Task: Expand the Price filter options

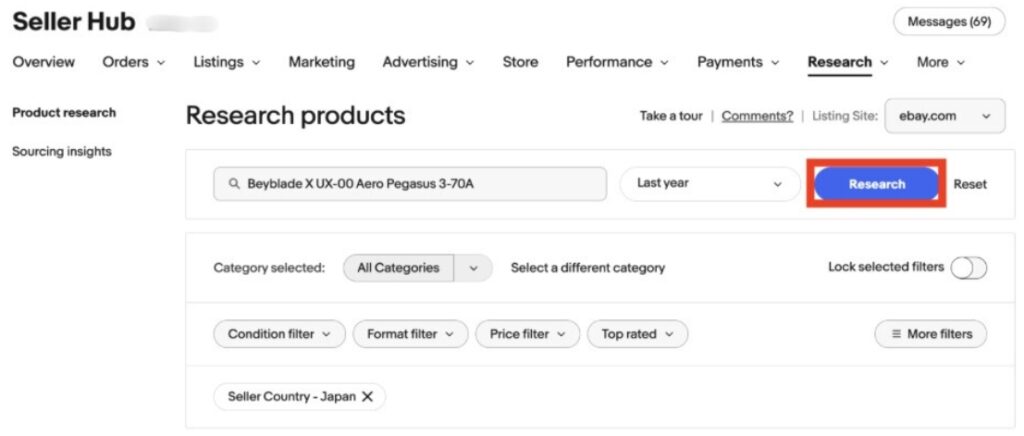Action: (527, 334)
